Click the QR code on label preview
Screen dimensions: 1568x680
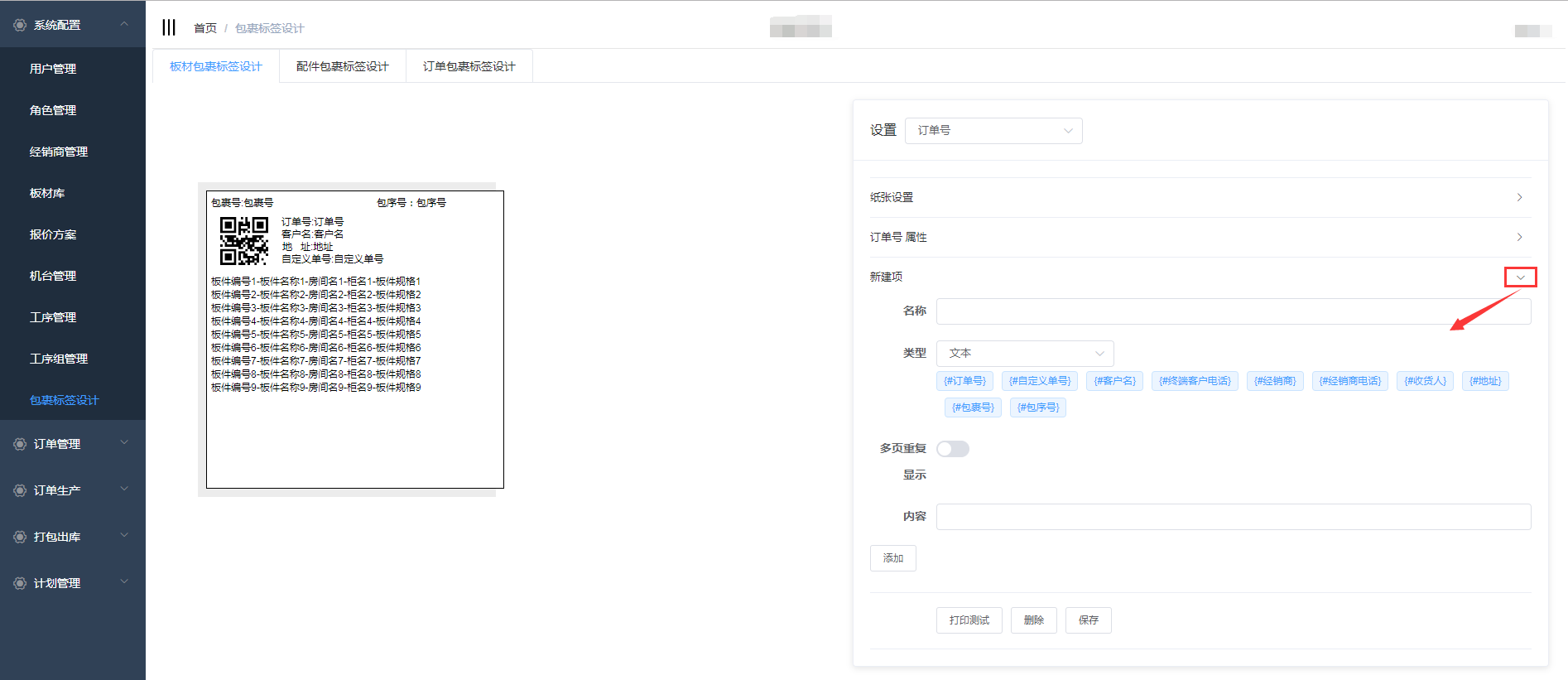(243, 241)
